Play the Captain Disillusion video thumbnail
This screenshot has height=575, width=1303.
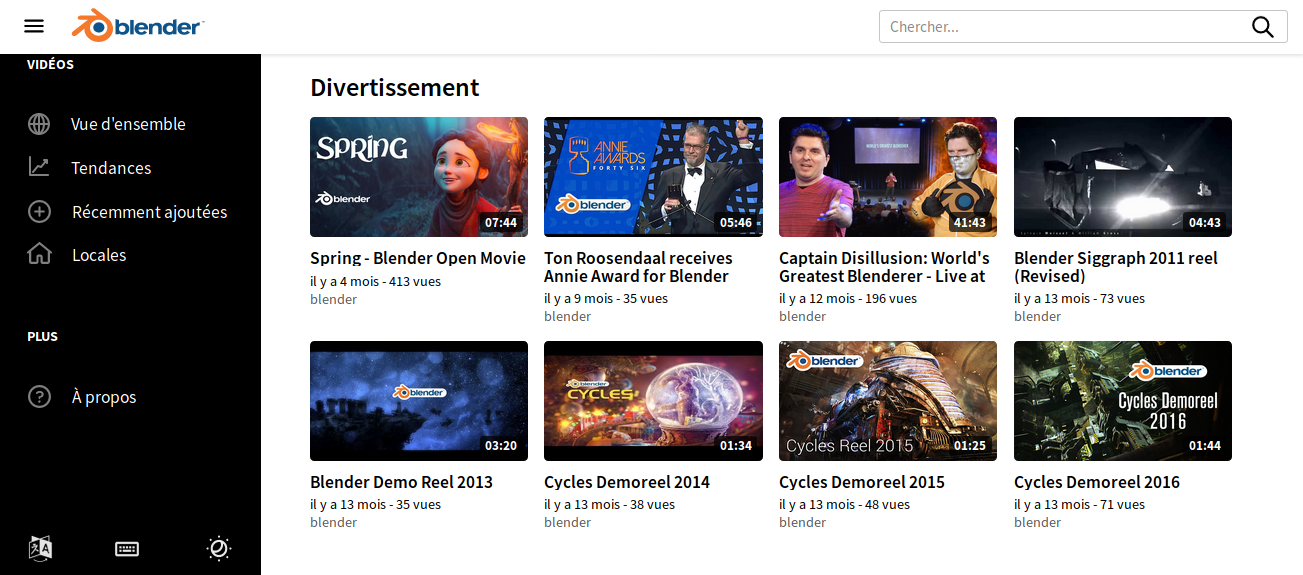pyautogui.click(x=887, y=177)
